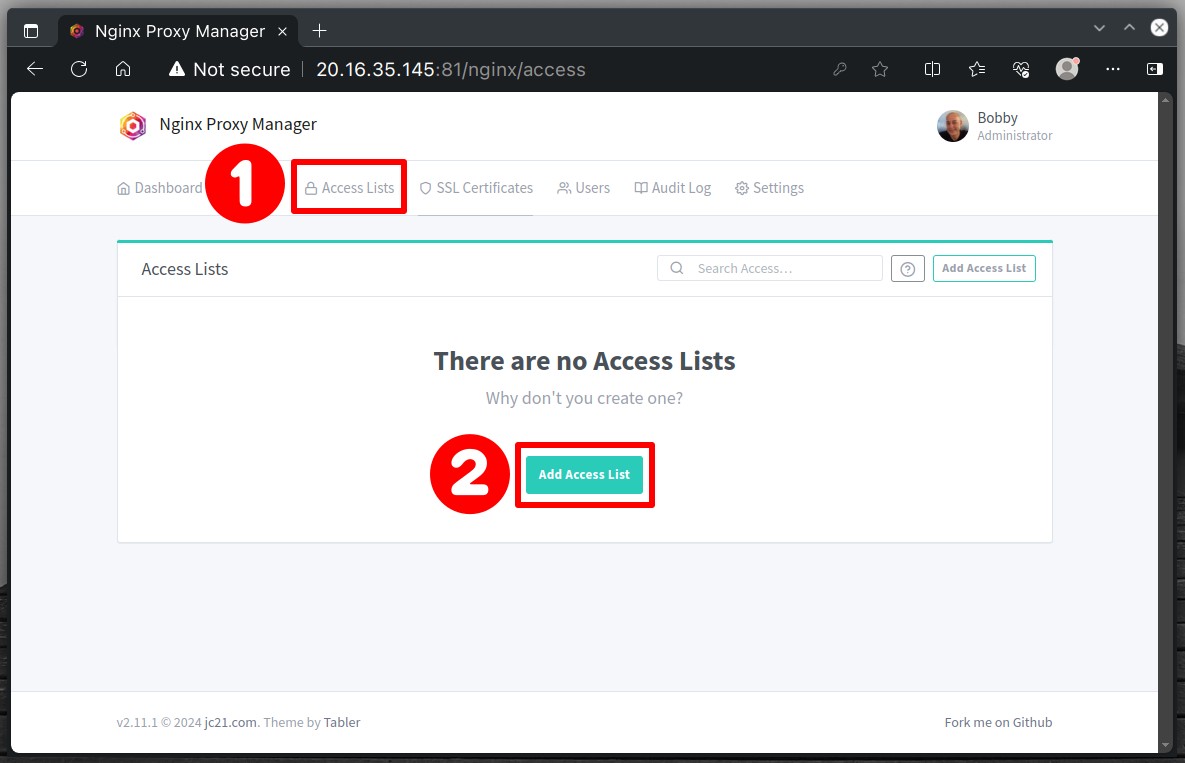Open the Settings tab
Image resolution: width=1185 pixels, height=763 pixels.
[769, 188]
